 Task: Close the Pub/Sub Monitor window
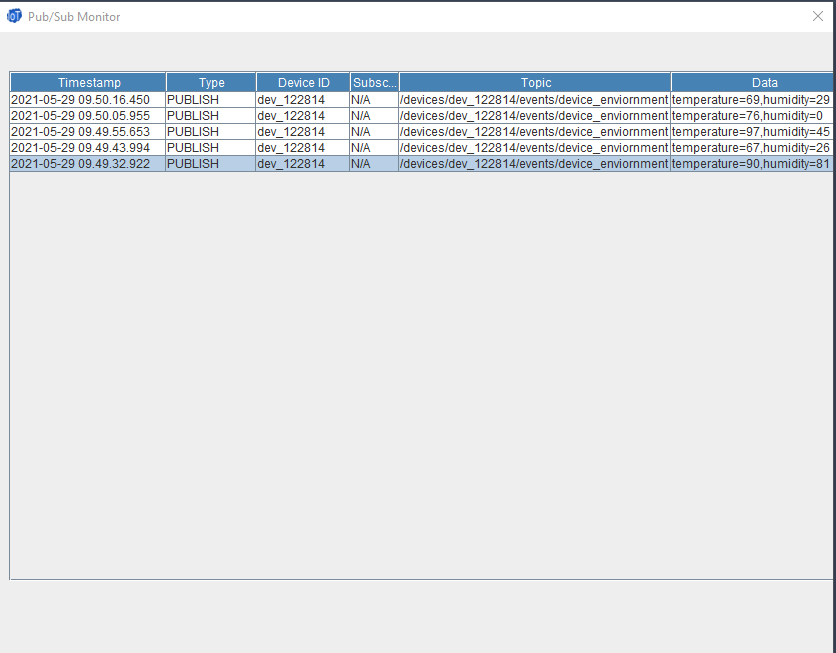(x=817, y=16)
